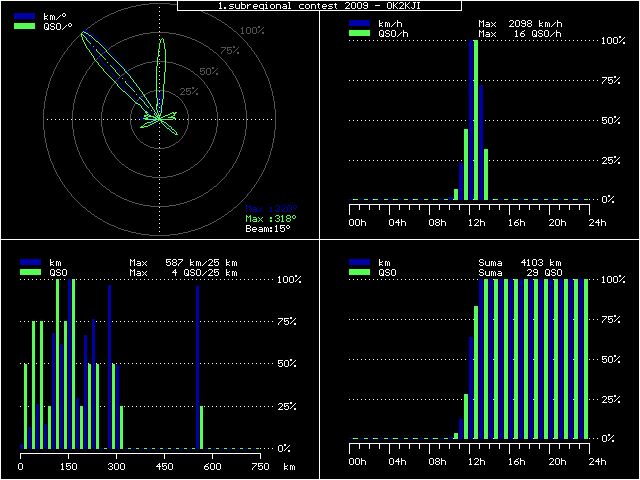Click the 'Max 587 km/25 km' value
The height and width of the screenshot is (480, 640).
coord(183,262)
